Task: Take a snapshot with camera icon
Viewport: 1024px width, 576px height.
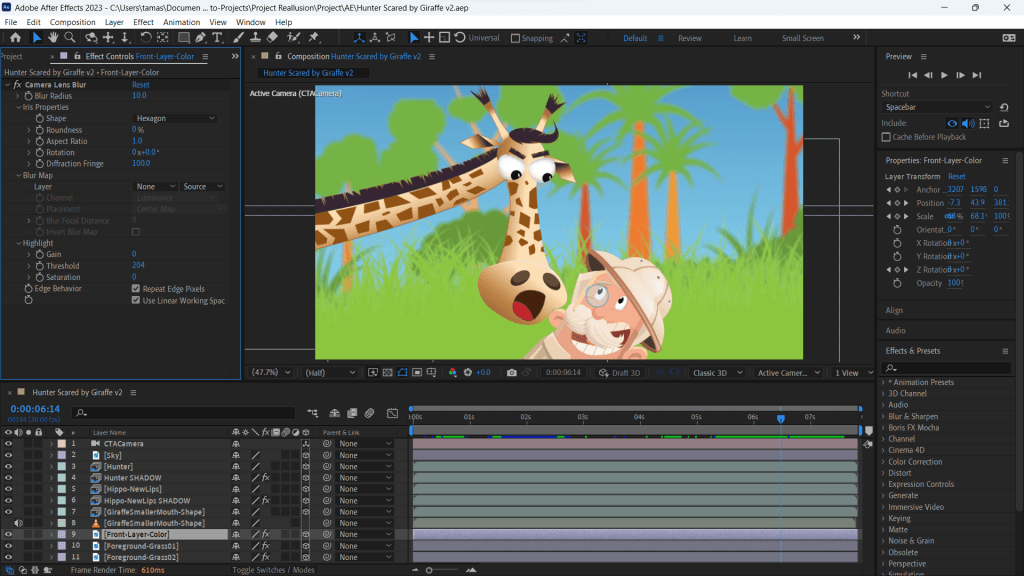Action: tap(511, 373)
